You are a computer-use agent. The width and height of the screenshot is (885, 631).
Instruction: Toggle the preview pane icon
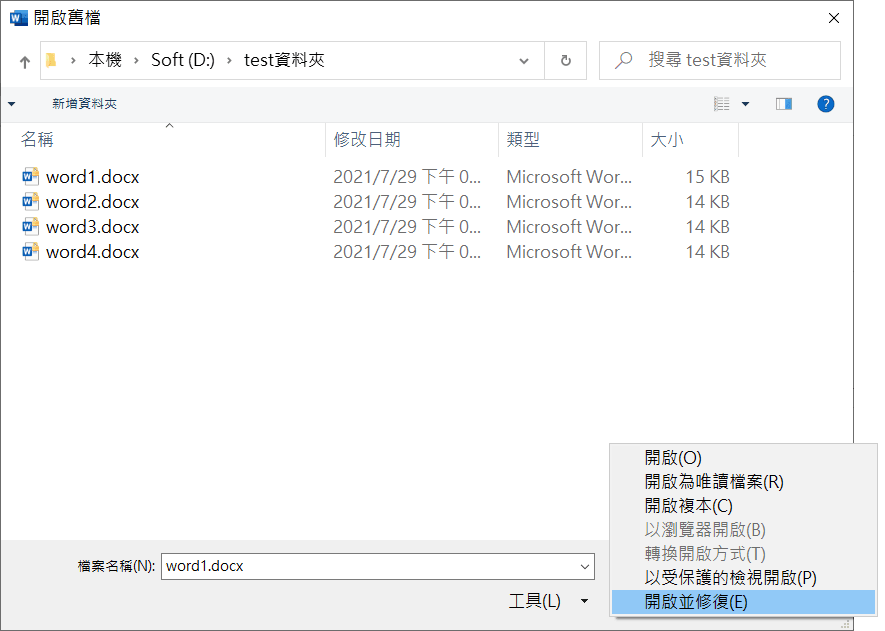[x=784, y=104]
